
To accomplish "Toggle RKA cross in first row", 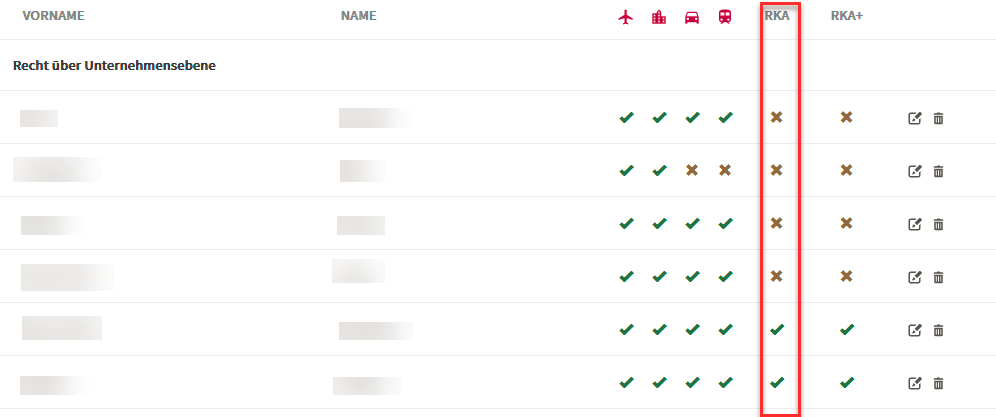I will 776,117.
